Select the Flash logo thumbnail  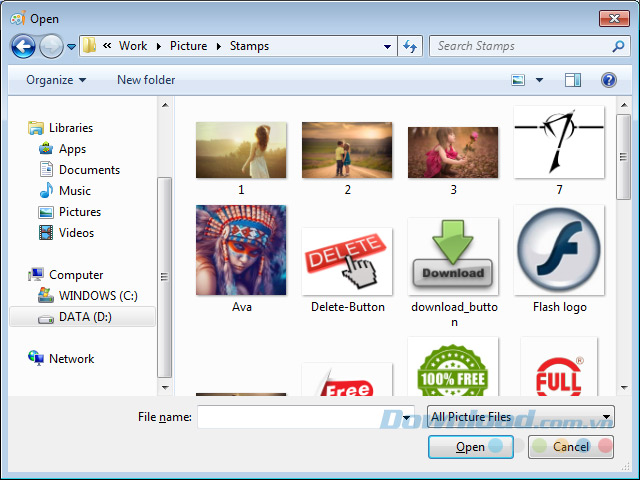[559, 250]
